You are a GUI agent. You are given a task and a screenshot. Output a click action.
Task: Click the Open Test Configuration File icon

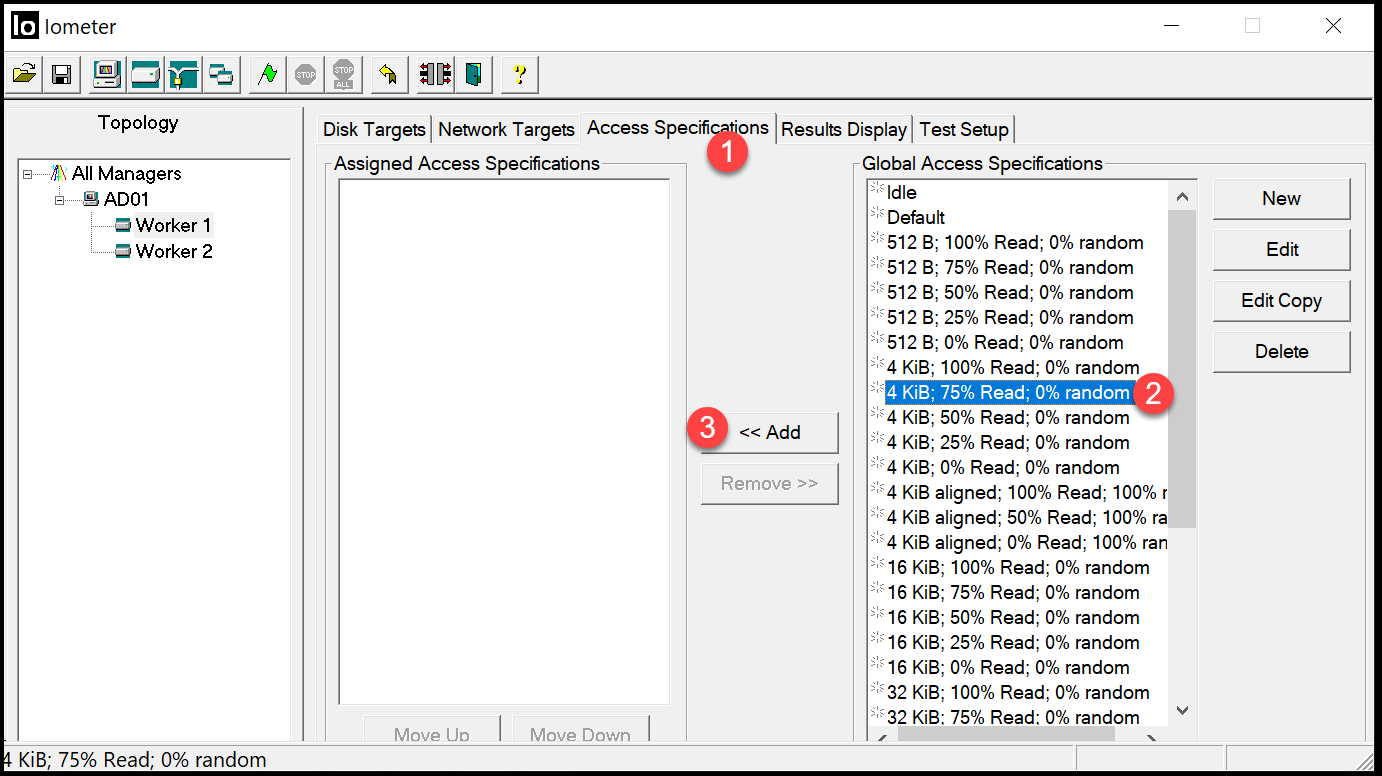(x=24, y=74)
